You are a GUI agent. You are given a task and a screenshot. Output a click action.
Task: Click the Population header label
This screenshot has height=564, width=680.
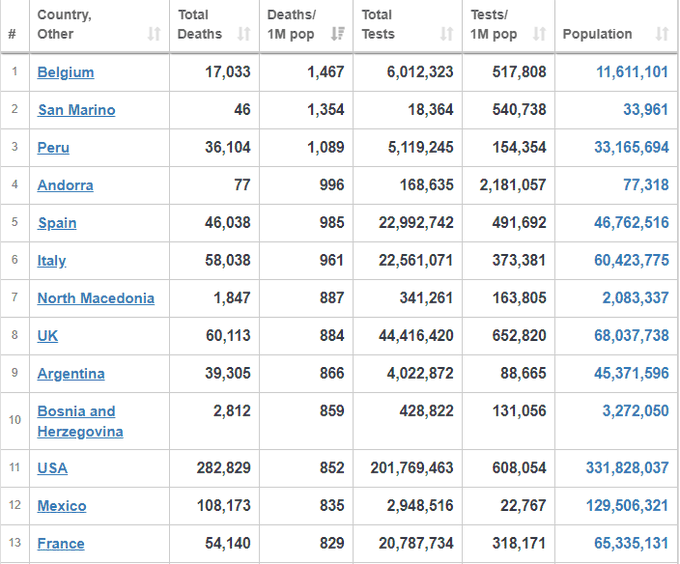click(x=597, y=34)
